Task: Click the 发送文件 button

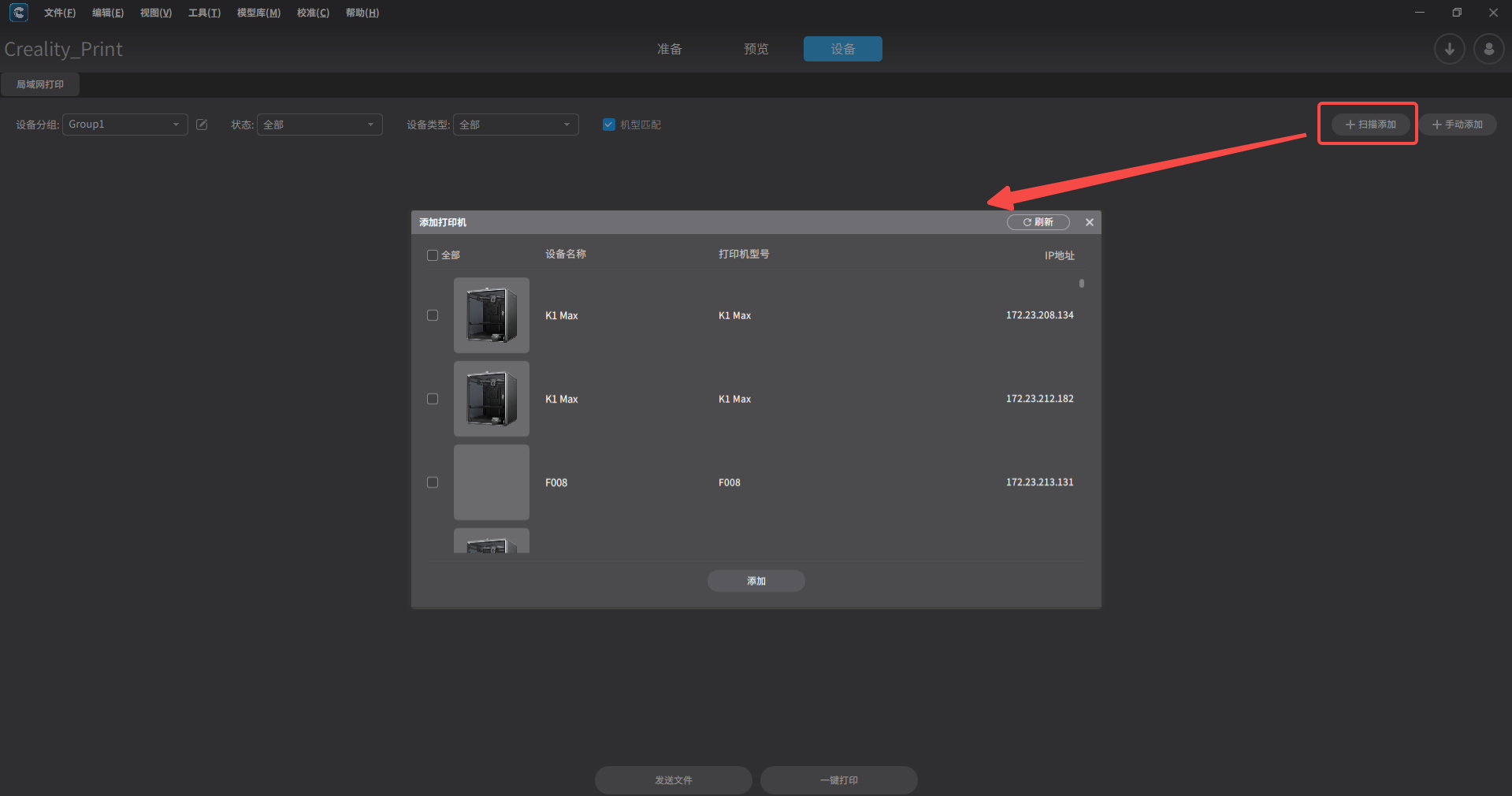Action: [x=673, y=780]
